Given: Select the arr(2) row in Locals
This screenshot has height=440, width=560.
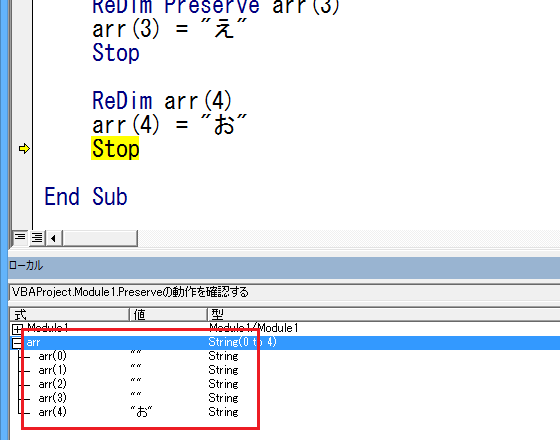Looking at the screenshot, I should tap(285, 384).
